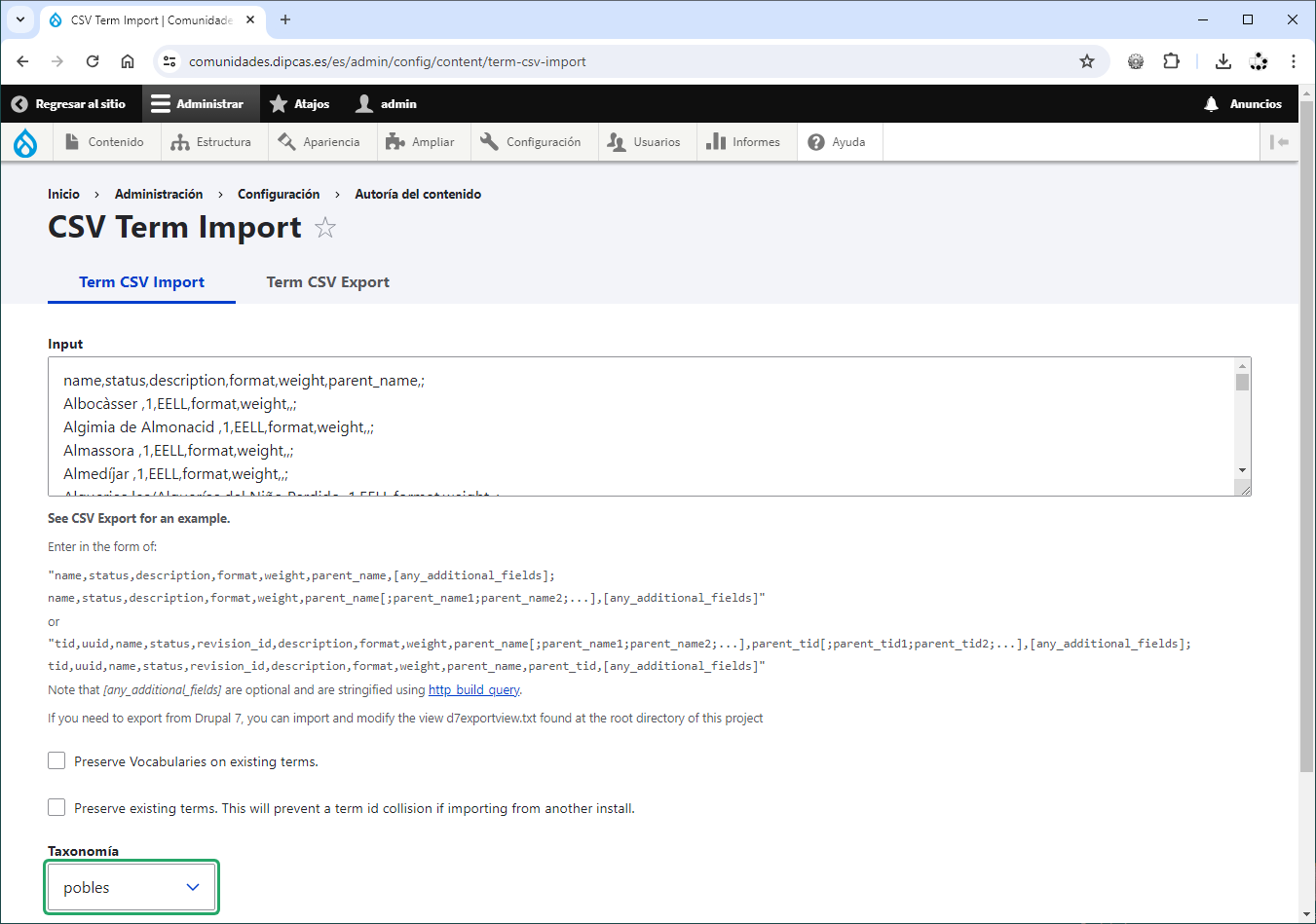Image resolution: width=1316 pixels, height=924 pixels.
Task: Open the browser extensions puzzle icon
Action: (x=1171, y=61)
